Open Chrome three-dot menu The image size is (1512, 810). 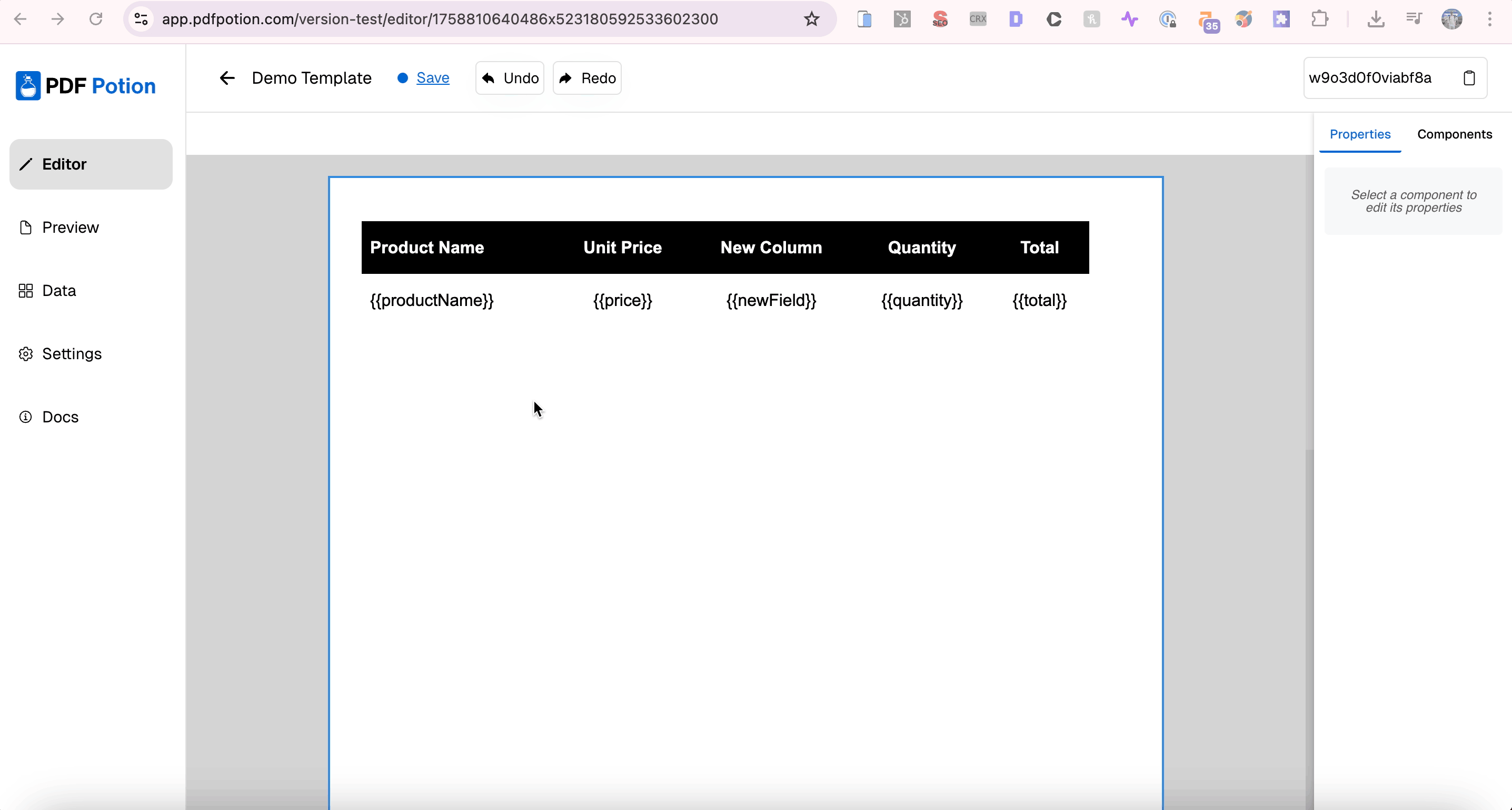[x=1490, y=19]
